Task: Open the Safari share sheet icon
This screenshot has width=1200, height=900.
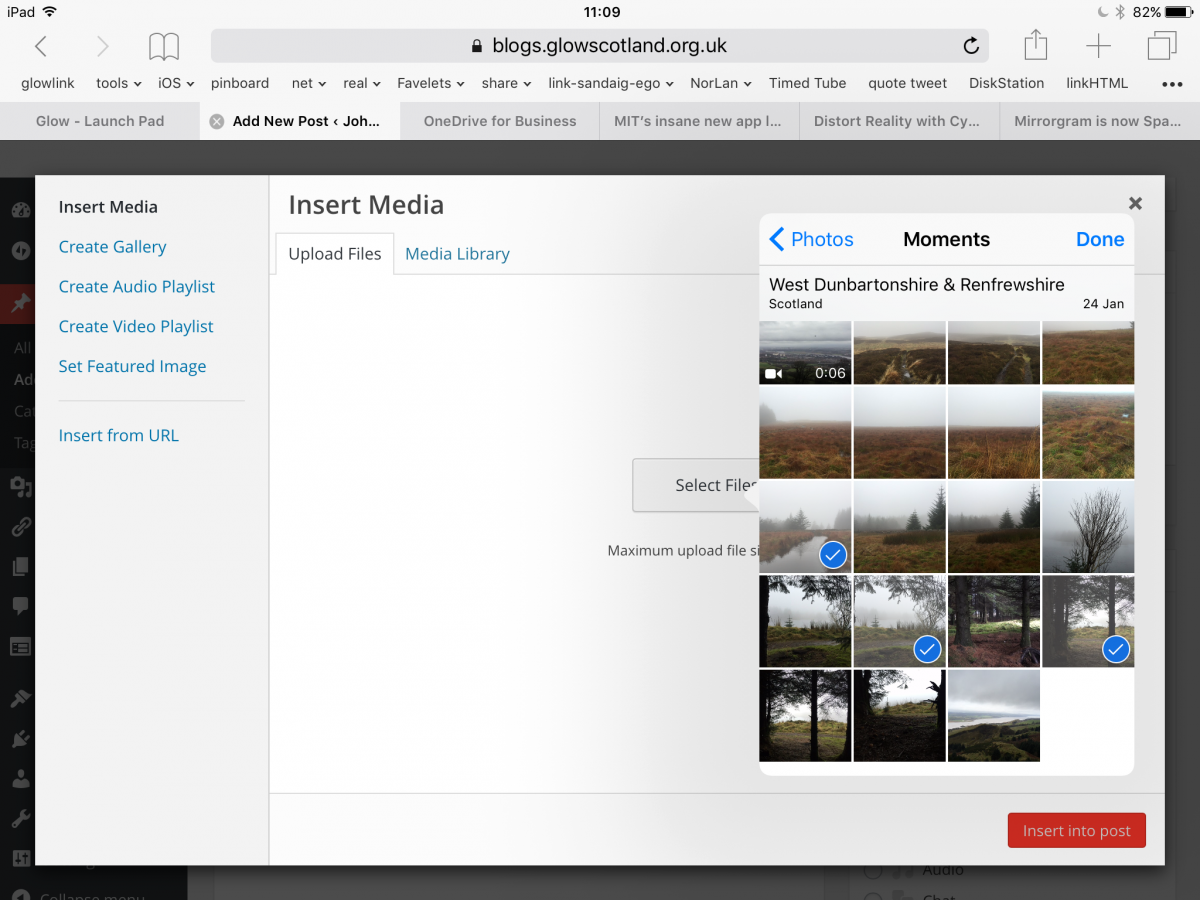Action: point(1036,46)
